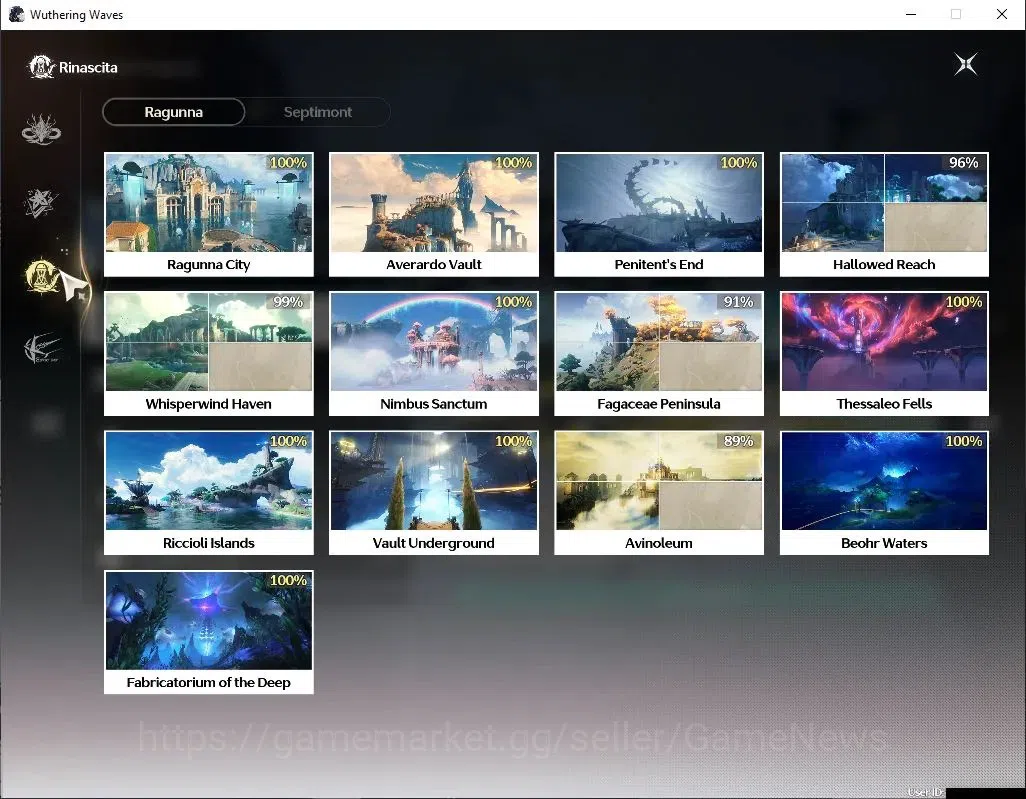Screen dimensions: 1026x799
Task: Close the Rinascita panel with the X icon
Action: click(x=966, y=64)
